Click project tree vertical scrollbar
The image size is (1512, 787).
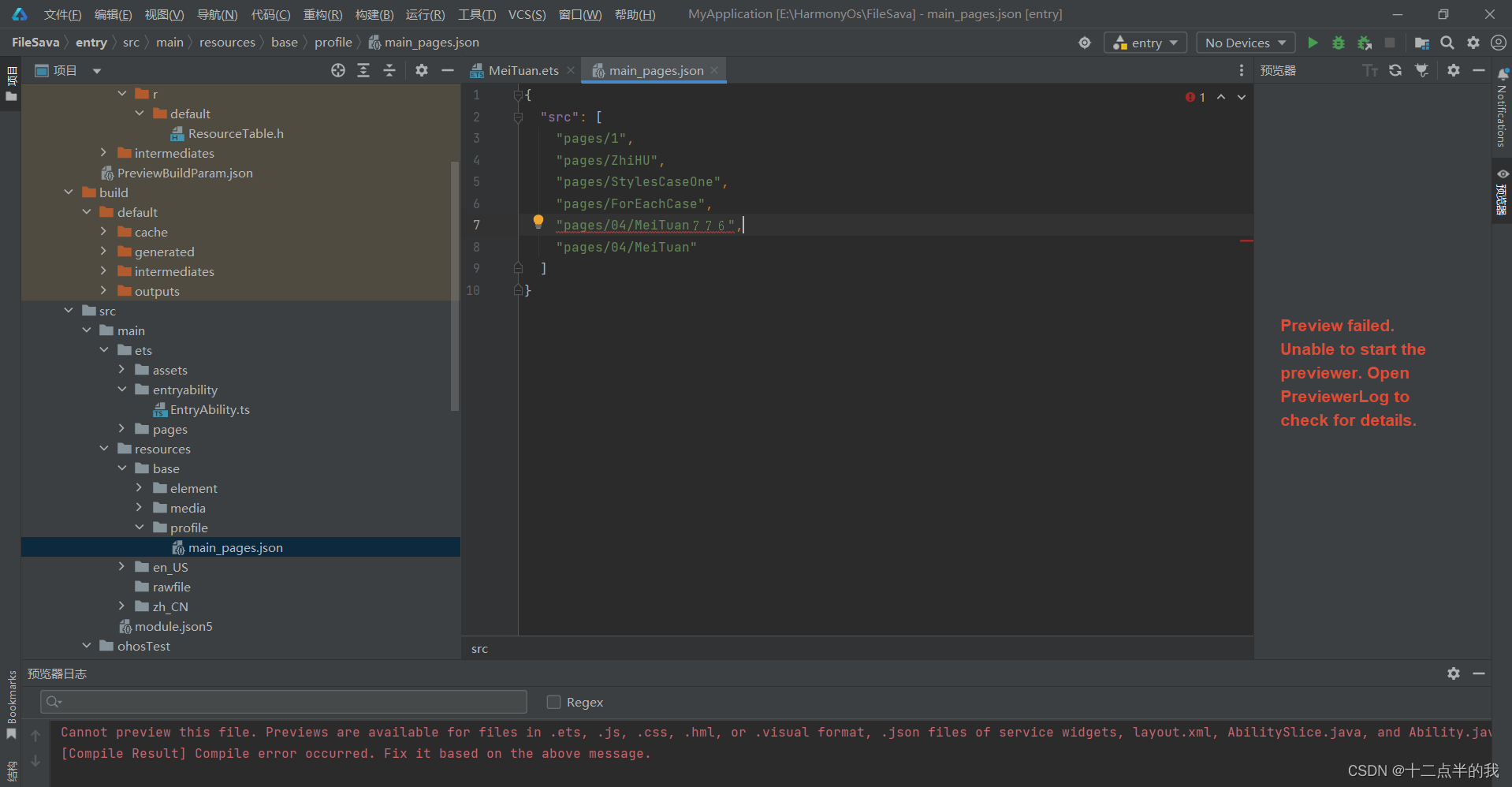pyautogui.click(x=454, y=285)
